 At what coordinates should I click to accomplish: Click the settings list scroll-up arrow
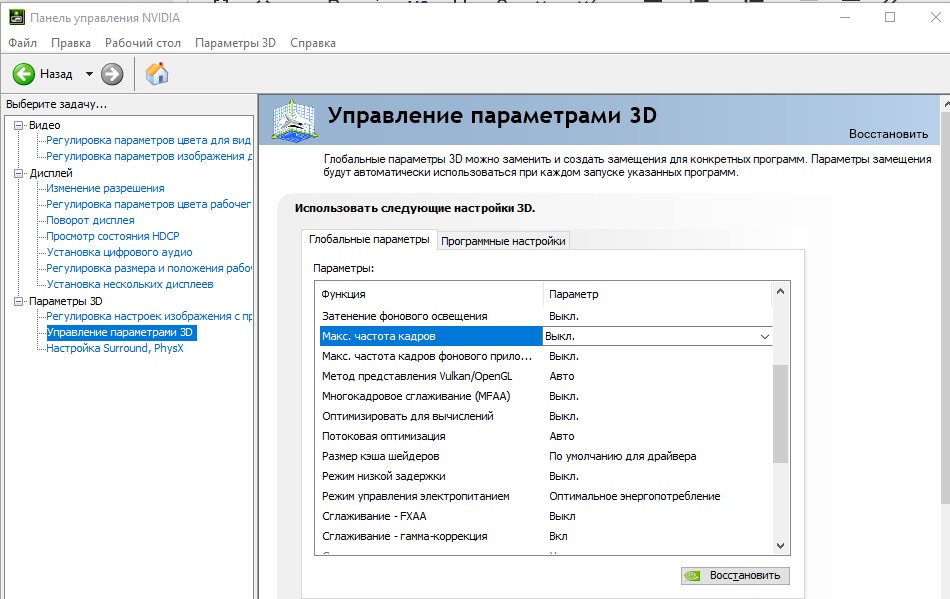780,292
